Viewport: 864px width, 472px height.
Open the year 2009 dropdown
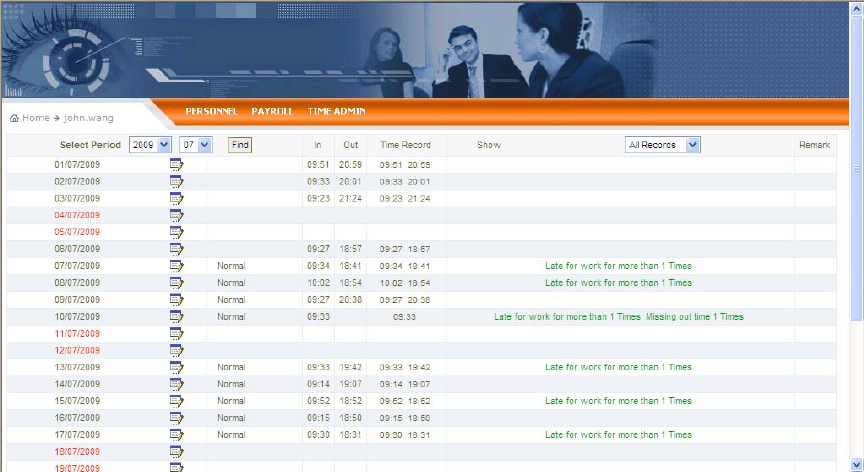(x=150, y=145)
